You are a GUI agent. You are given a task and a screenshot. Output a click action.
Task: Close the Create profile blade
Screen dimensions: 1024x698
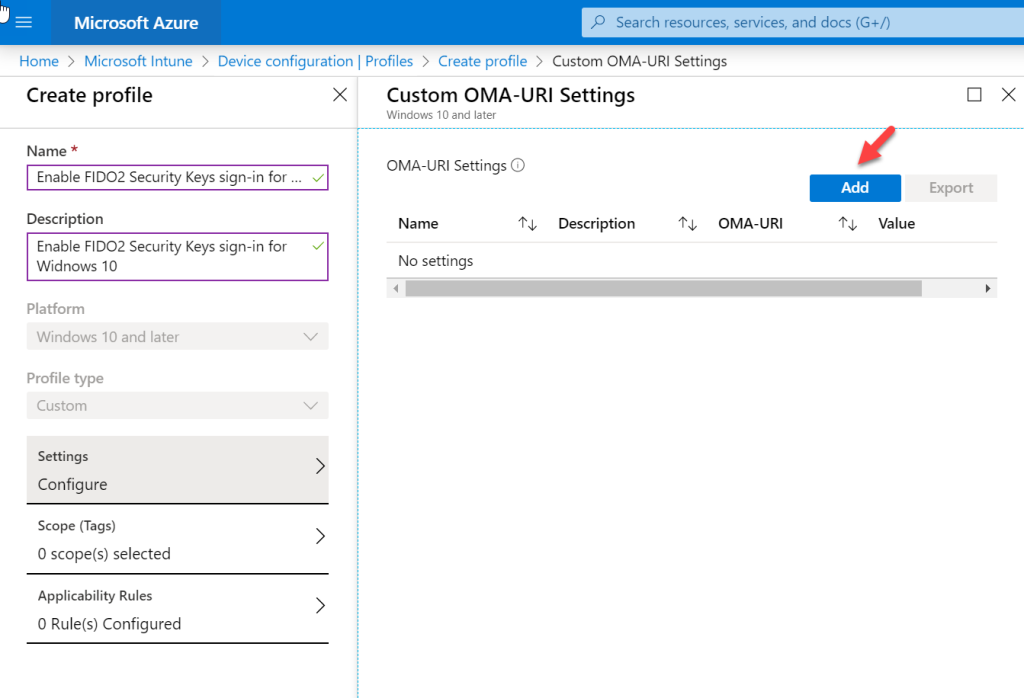(x=339, y=94)
